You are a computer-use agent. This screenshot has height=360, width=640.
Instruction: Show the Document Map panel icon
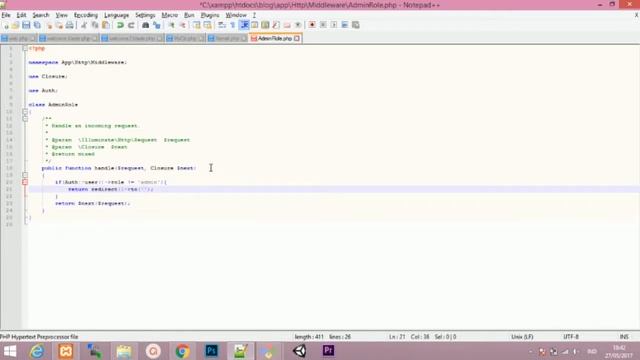265,25
